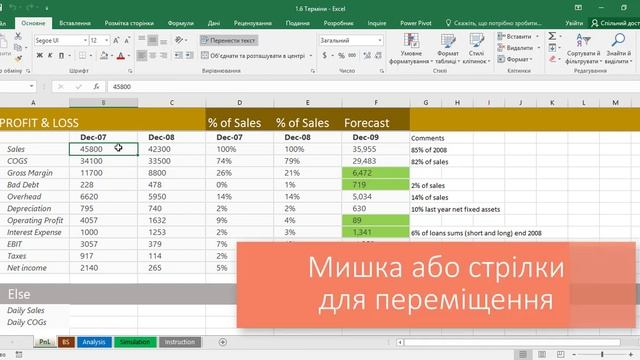This screenshot has height=360, width=640.
Task: Open the Дані ribbon tab
Action: 214,23
